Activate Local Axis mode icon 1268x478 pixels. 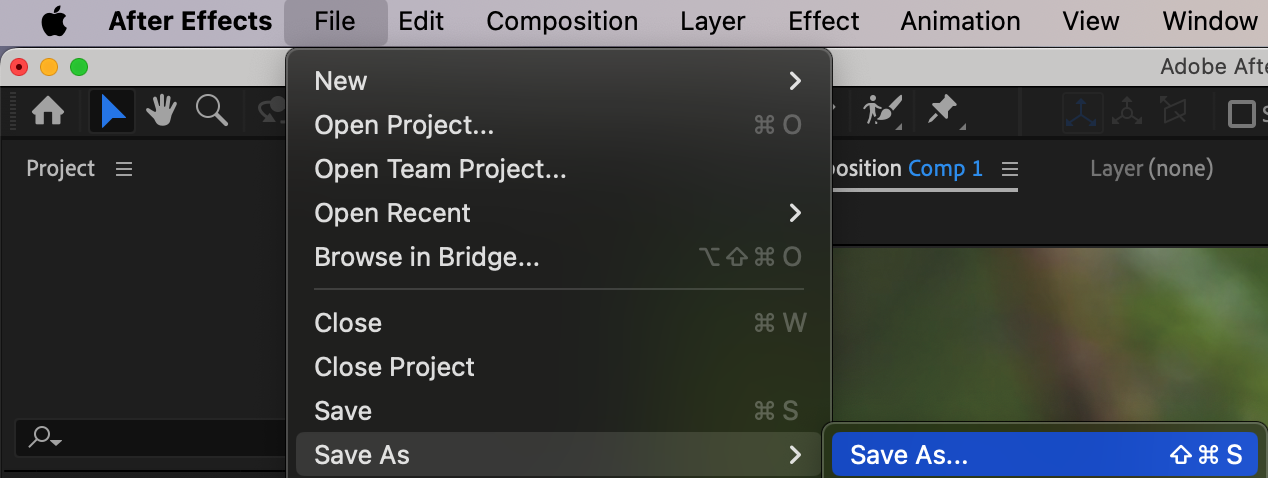pos(1082,112)
